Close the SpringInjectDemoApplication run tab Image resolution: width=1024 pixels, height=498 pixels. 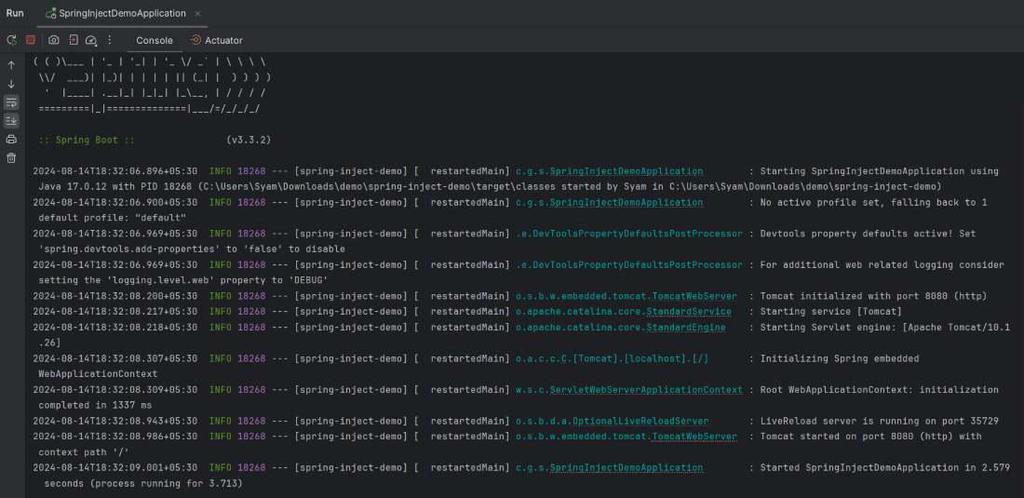197,13
